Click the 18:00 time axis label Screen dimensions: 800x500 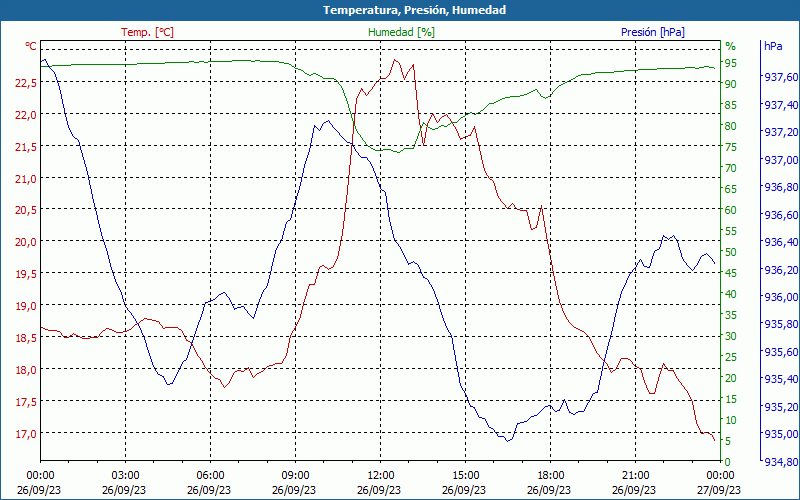click(551, 477)
